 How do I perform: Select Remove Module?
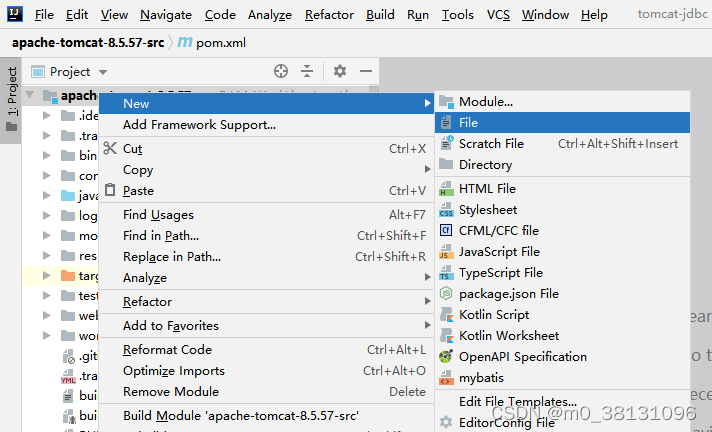point(267,392)
